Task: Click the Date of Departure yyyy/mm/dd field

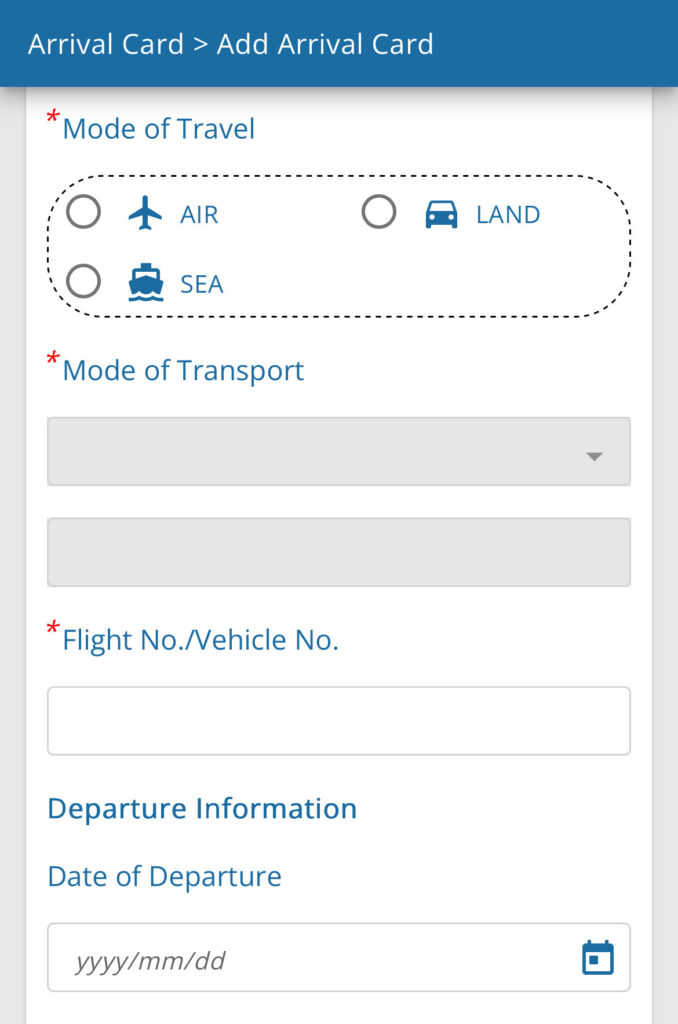Action: tap(339, 957)
